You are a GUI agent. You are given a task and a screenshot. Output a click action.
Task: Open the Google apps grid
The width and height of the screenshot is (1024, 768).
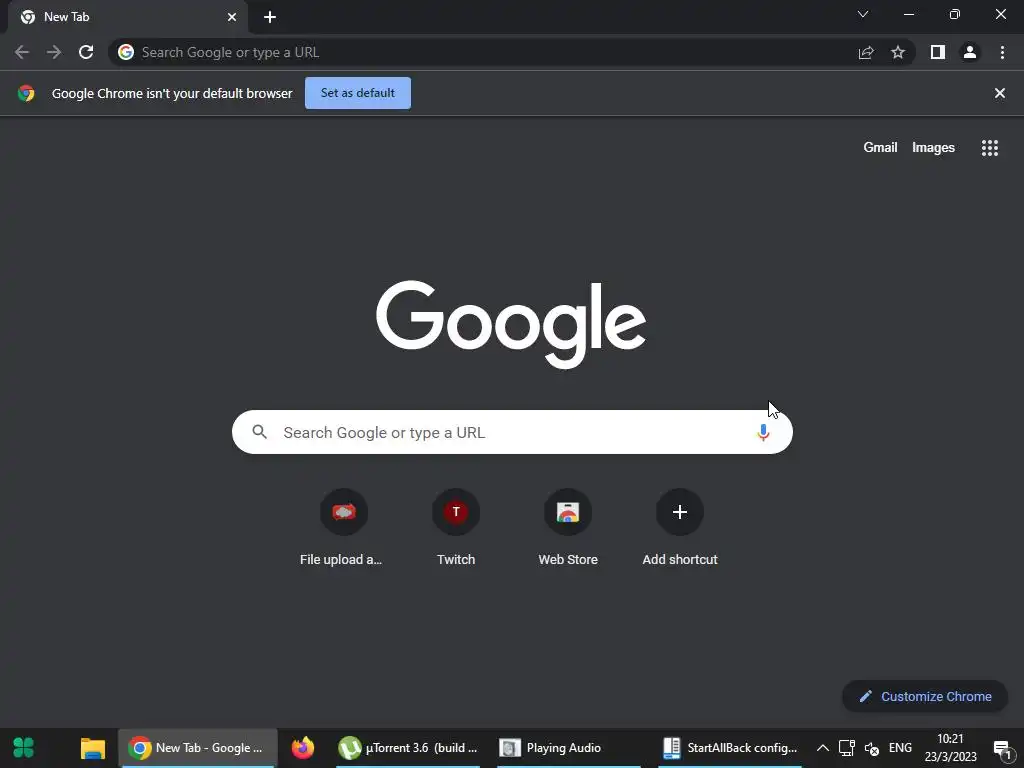[990, 148]
